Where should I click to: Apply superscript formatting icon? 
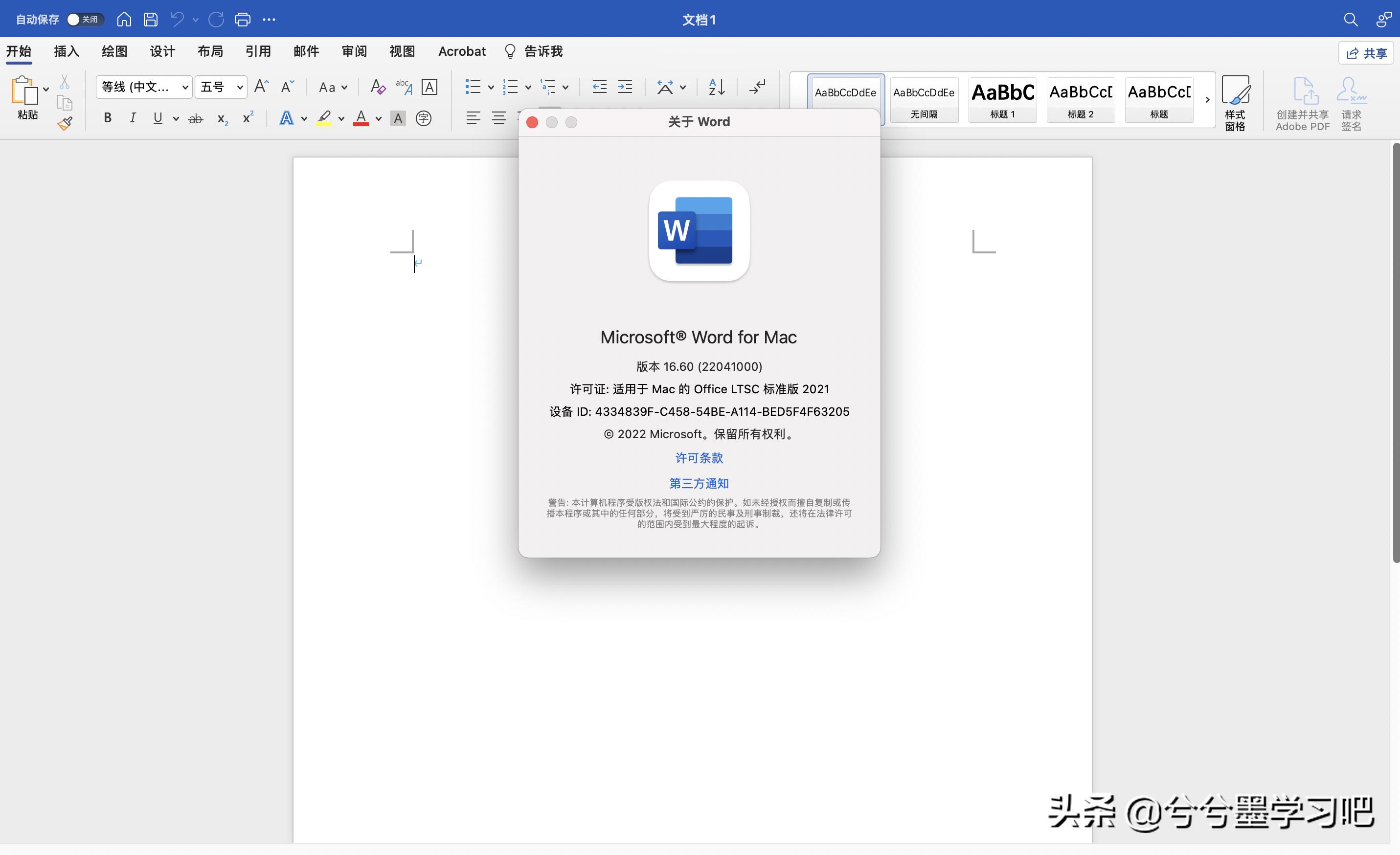coord(247,117)
